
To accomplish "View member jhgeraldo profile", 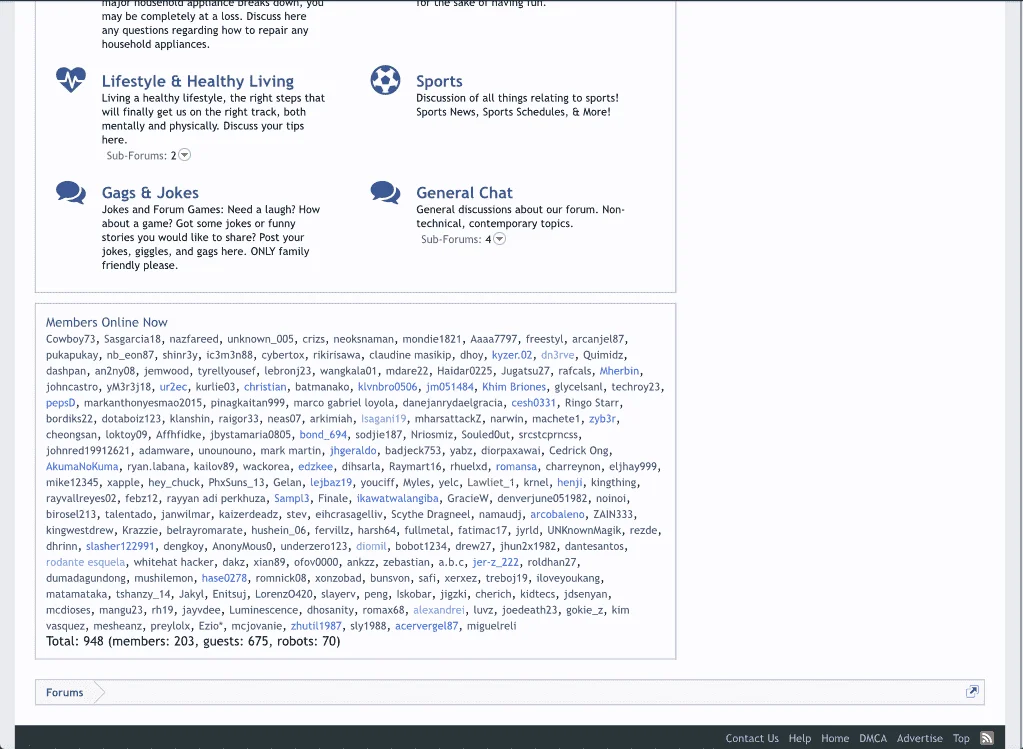I will 353,450.
